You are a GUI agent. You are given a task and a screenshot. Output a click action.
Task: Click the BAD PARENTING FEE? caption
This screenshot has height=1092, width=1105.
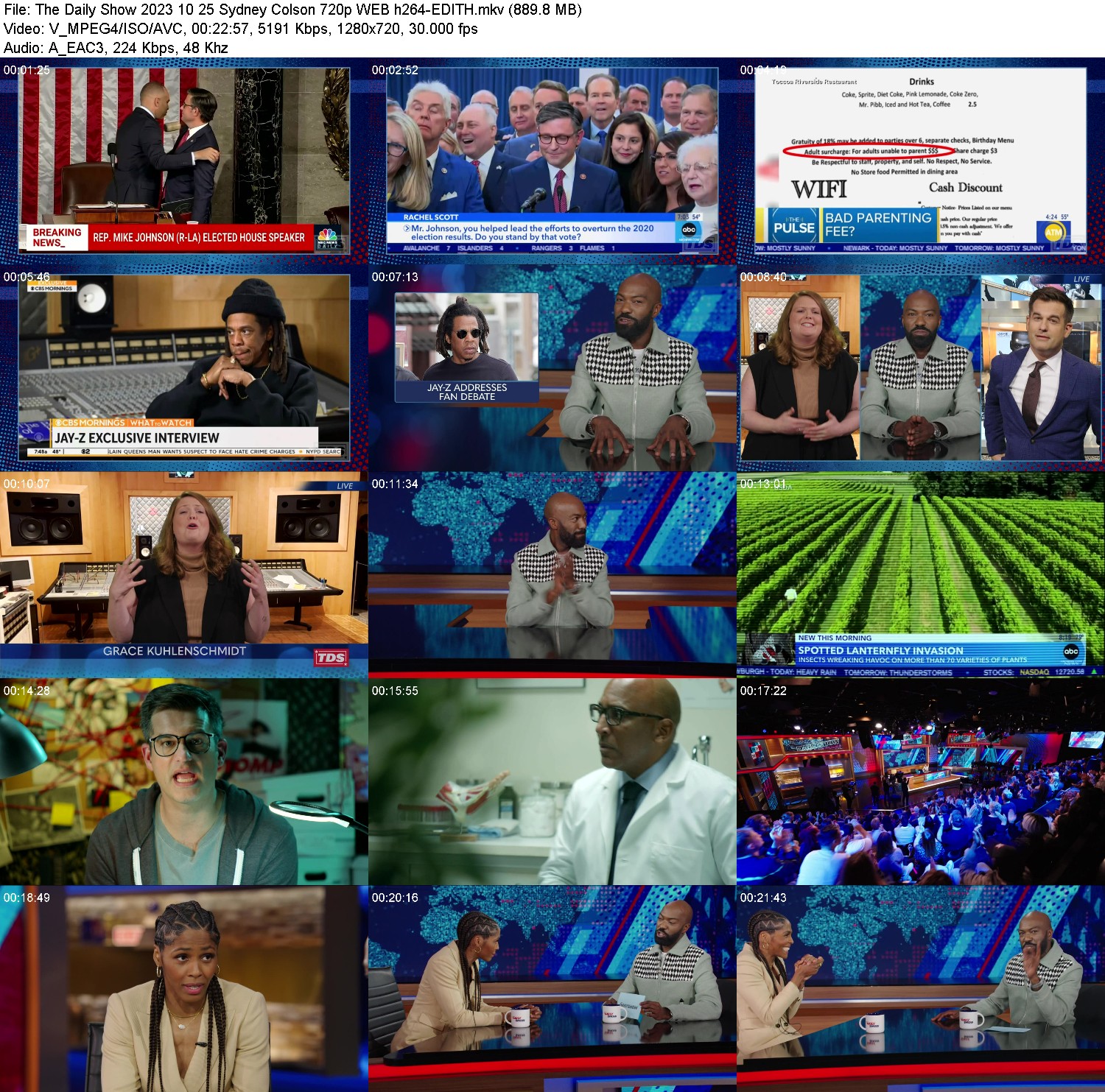click(878, 224)
